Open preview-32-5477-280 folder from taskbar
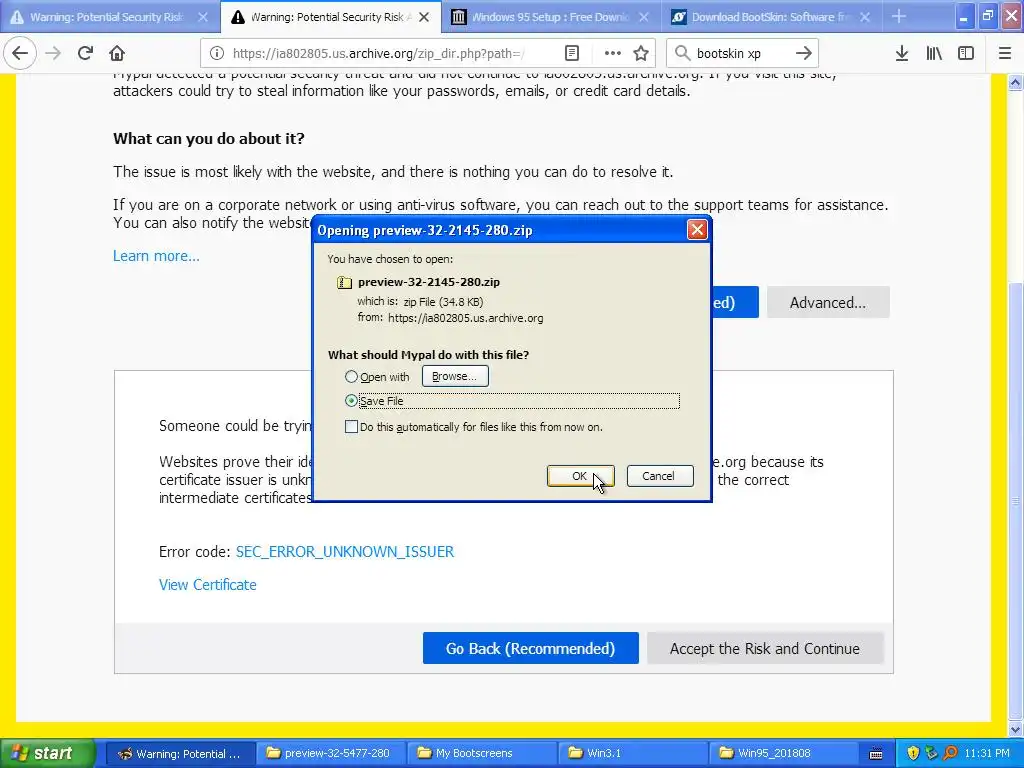 click(330, 753)
